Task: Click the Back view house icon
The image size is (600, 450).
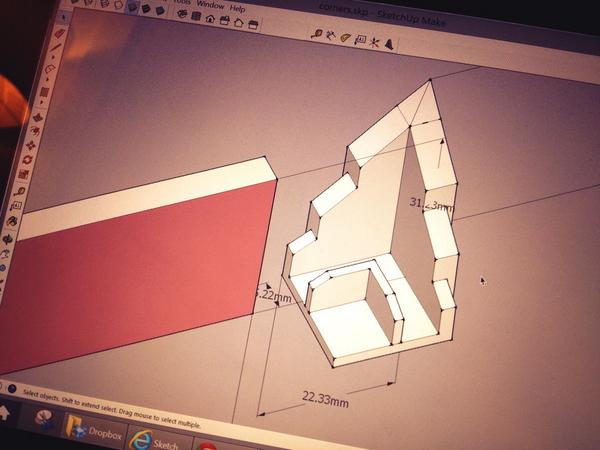Action: coord(239,22)
